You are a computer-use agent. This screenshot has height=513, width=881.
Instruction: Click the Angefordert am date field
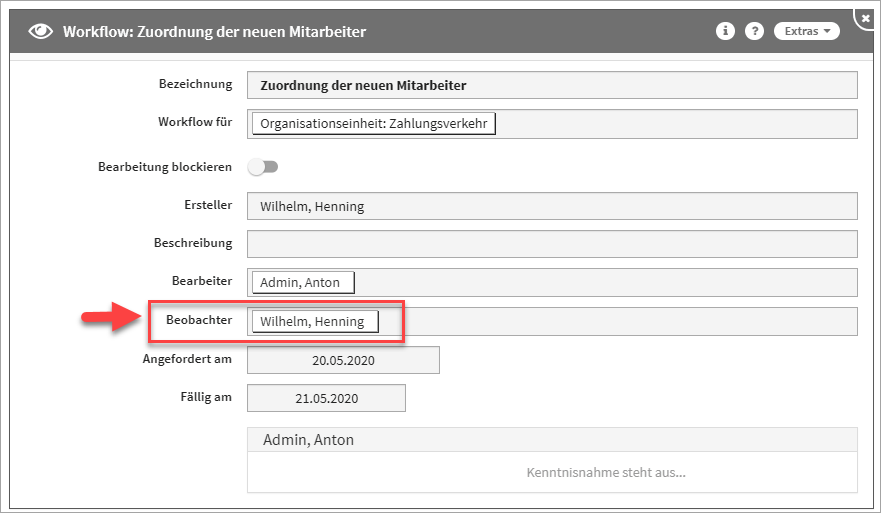coord(343,360)
